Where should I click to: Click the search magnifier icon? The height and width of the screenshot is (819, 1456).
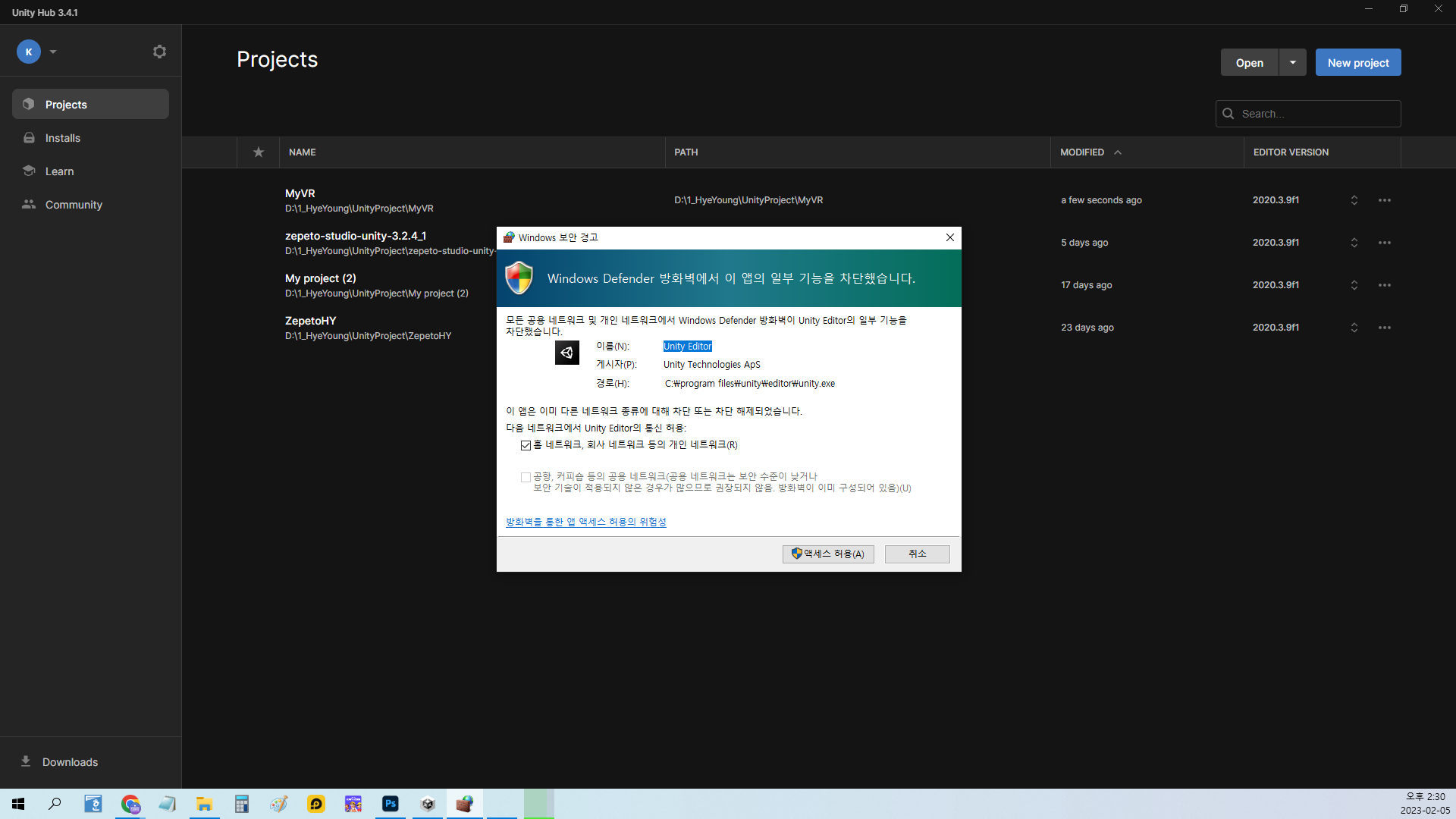tap(1228, 114)
